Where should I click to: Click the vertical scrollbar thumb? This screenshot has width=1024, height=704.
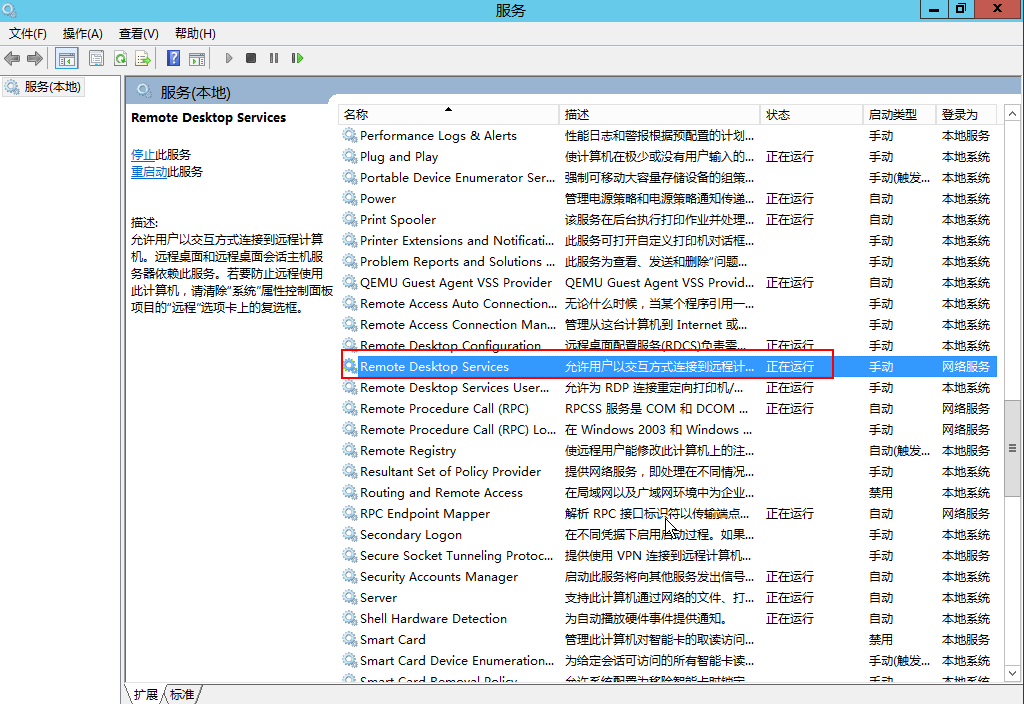tap(1012, 449)
